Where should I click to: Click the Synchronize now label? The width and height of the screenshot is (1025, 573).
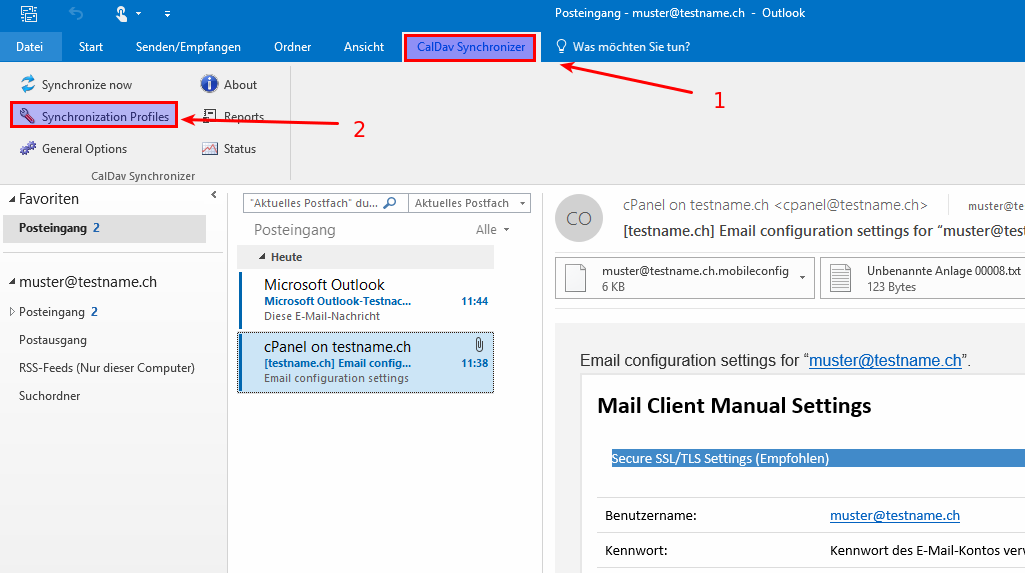click(87, 85)
